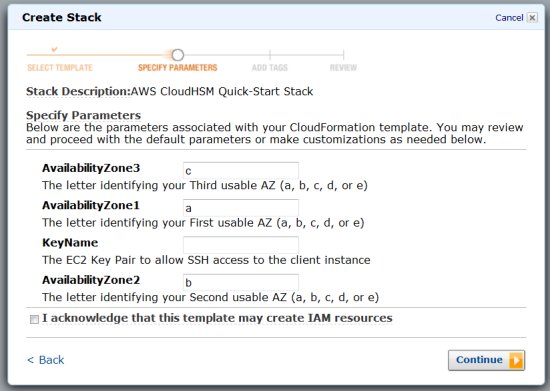
Task: Jump to the Add Tags step
Action: (270, 68)
